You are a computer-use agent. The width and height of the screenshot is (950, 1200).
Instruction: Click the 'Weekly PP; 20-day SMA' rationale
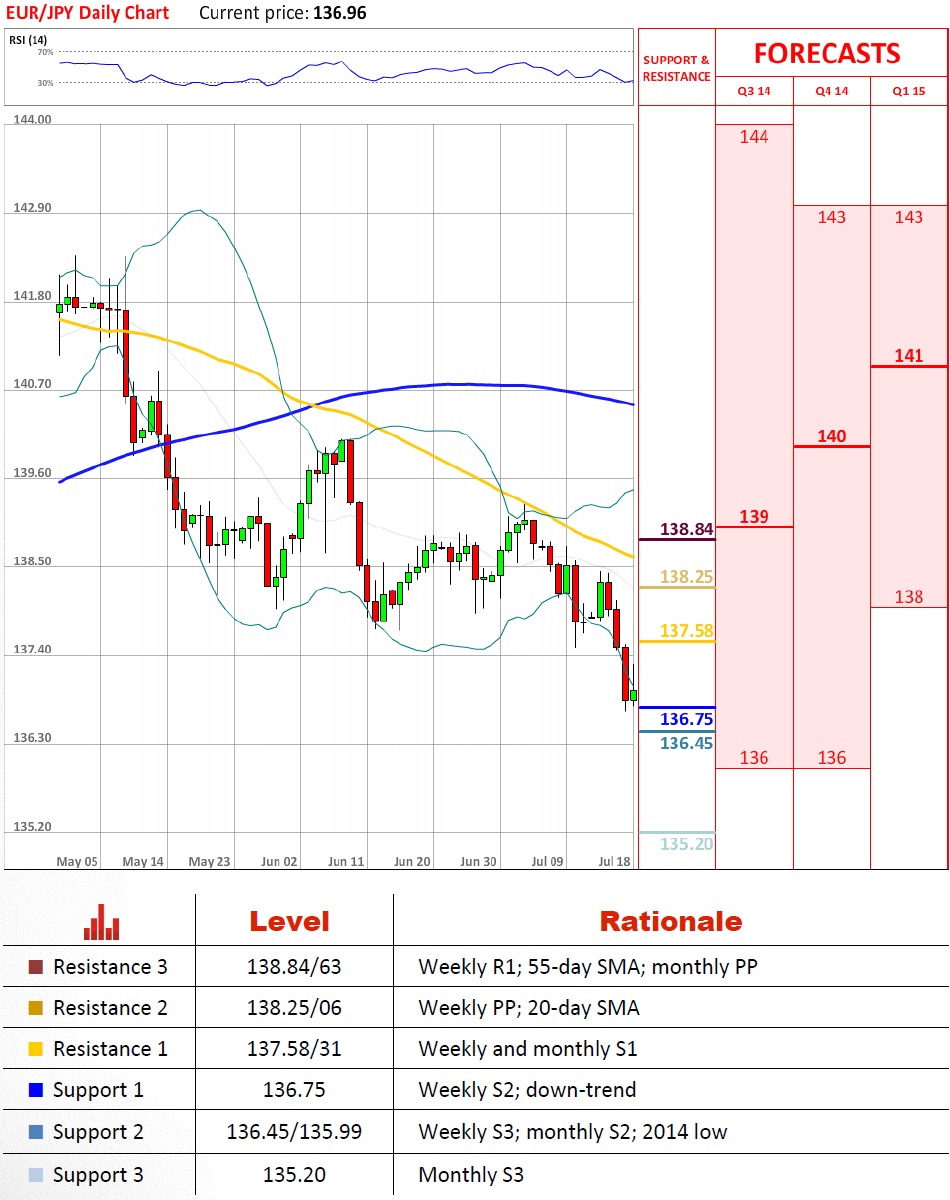(529, 1008)
